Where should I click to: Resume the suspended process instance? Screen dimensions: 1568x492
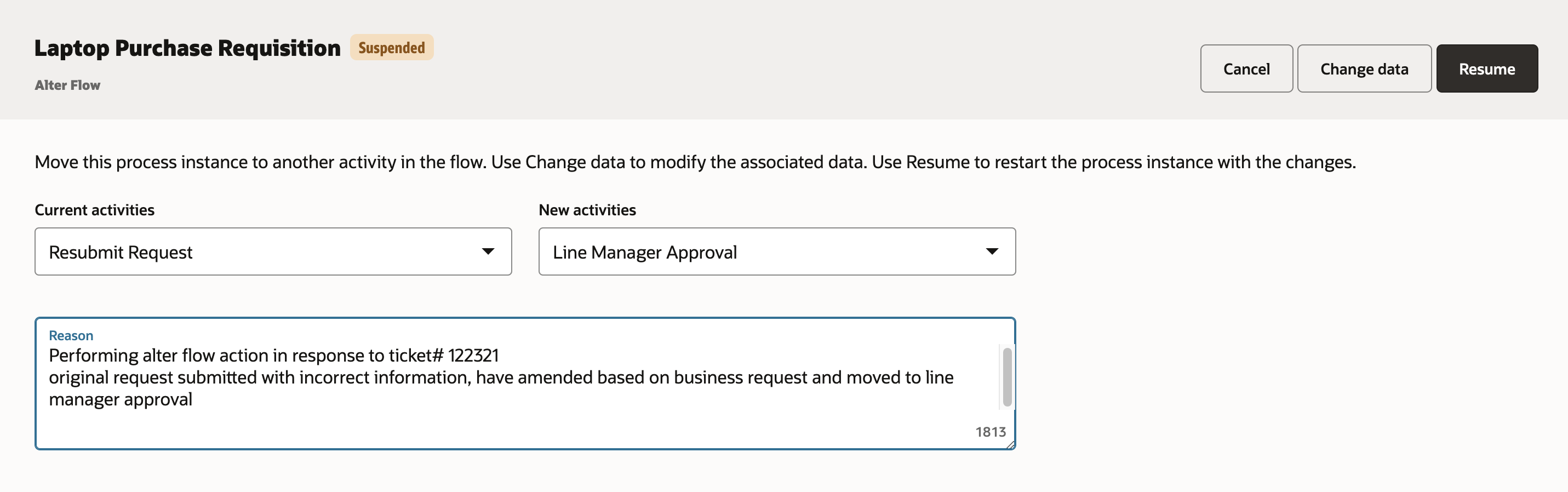coord(1486,69)
